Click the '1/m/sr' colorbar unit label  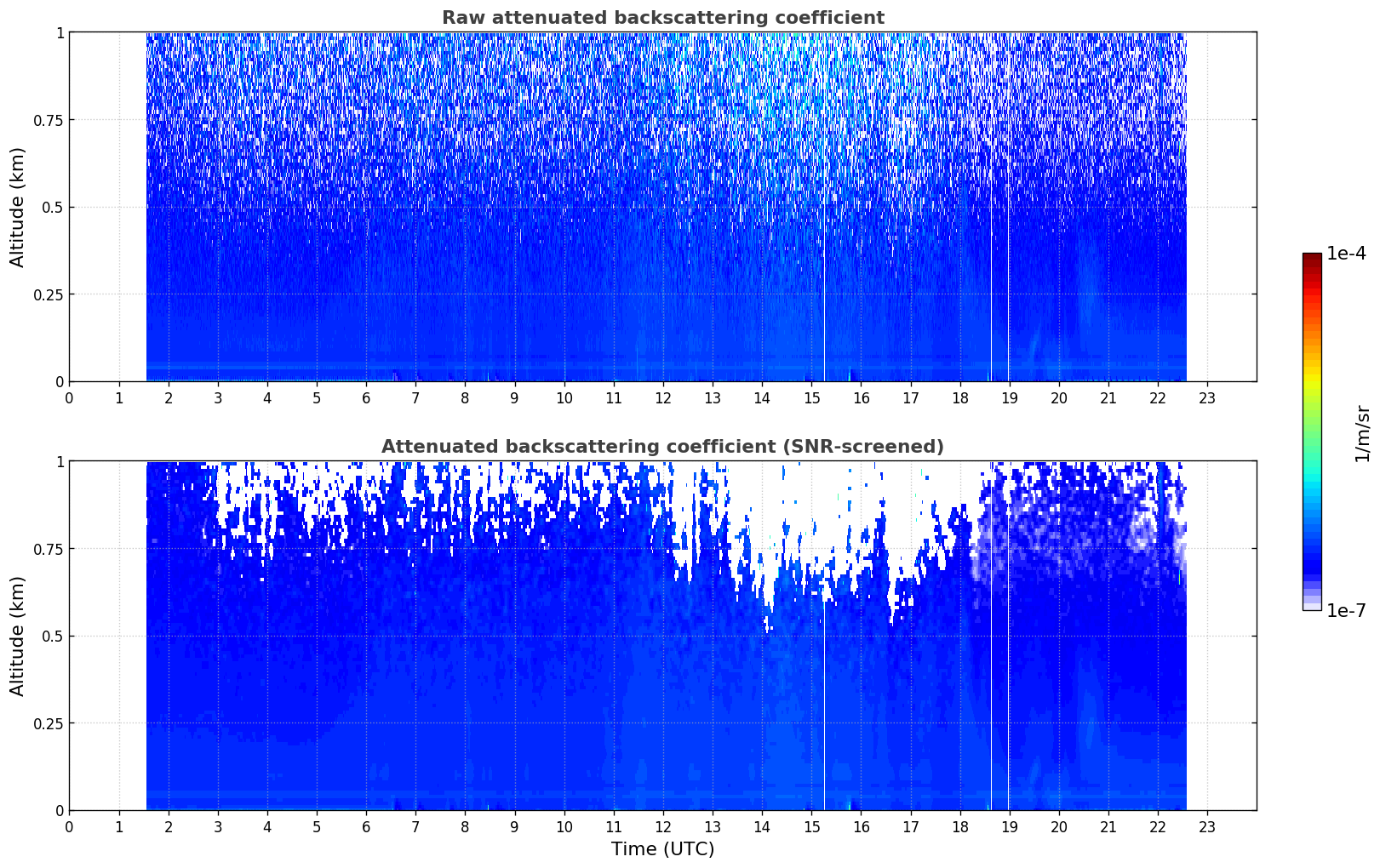point(1362,432)
